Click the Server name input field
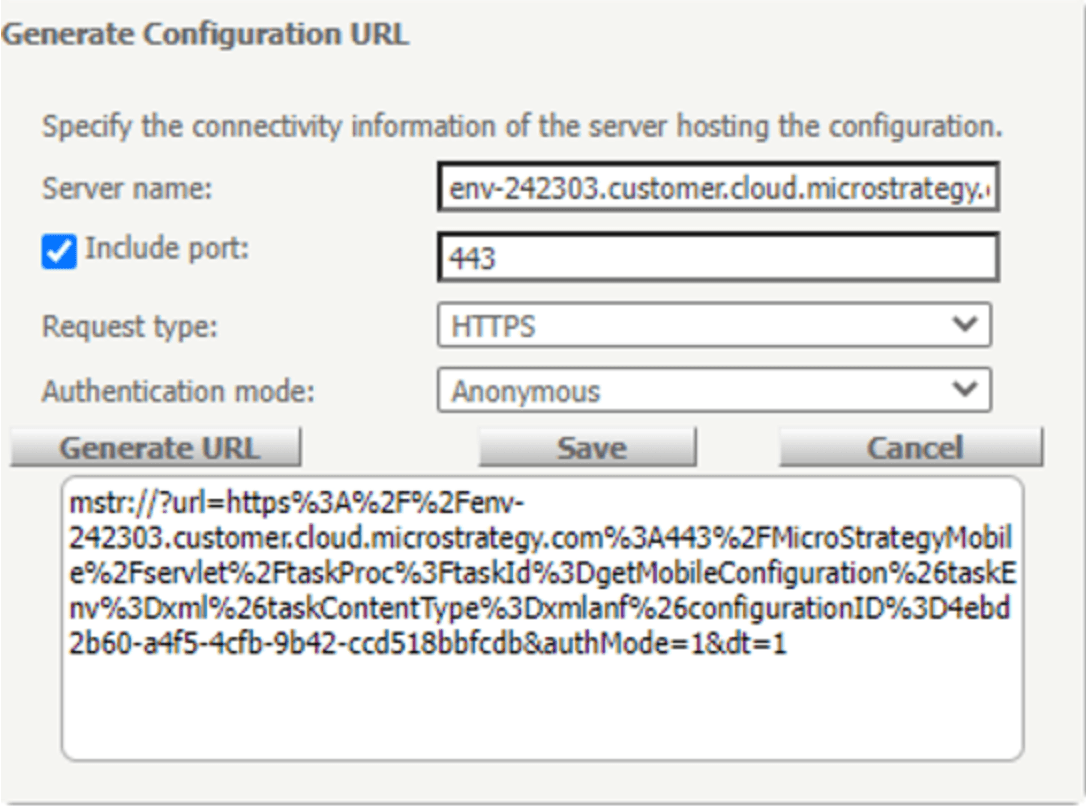 click(718, 188)
